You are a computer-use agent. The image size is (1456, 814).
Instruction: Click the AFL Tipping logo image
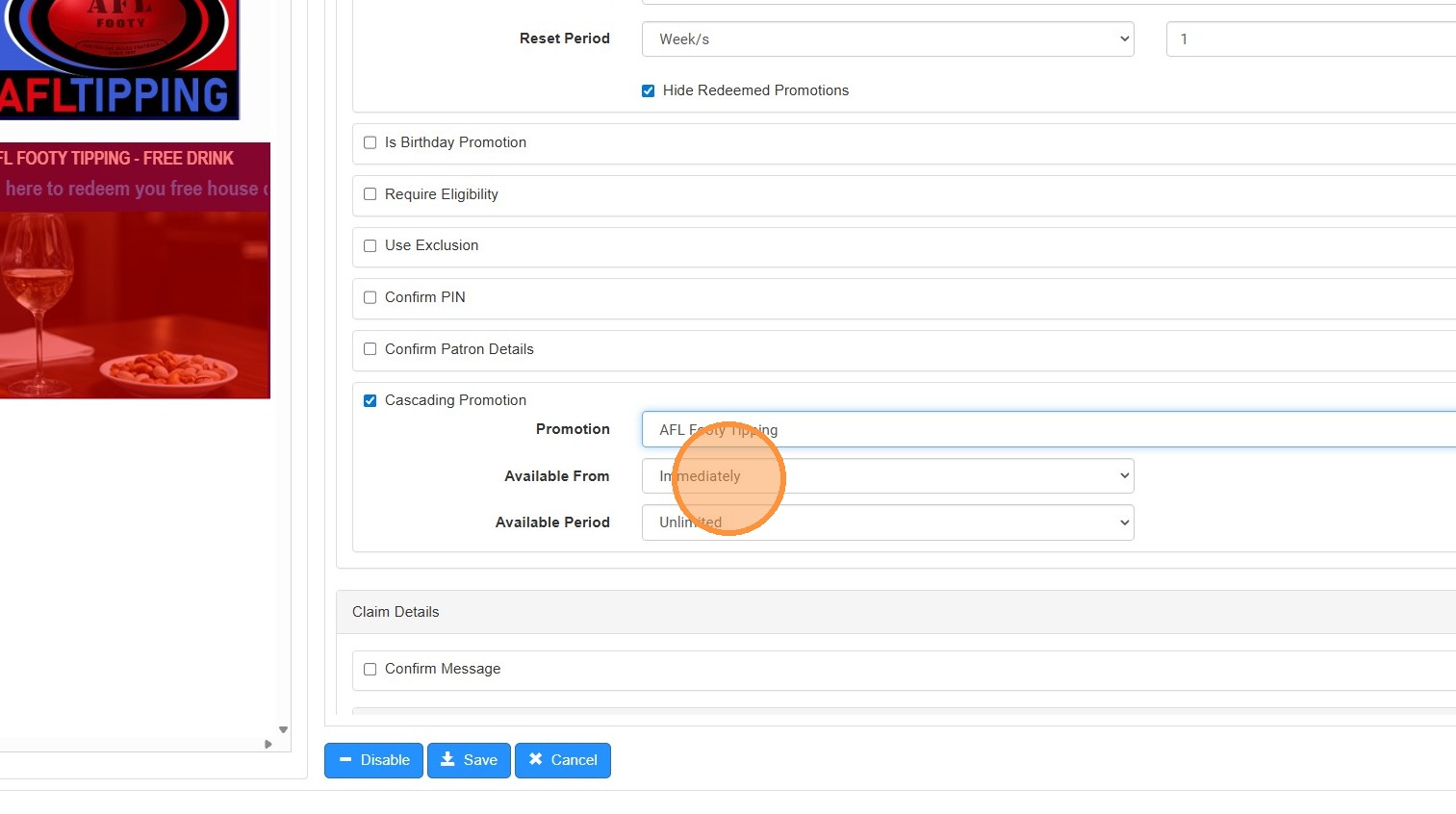[x=118, y=58]
